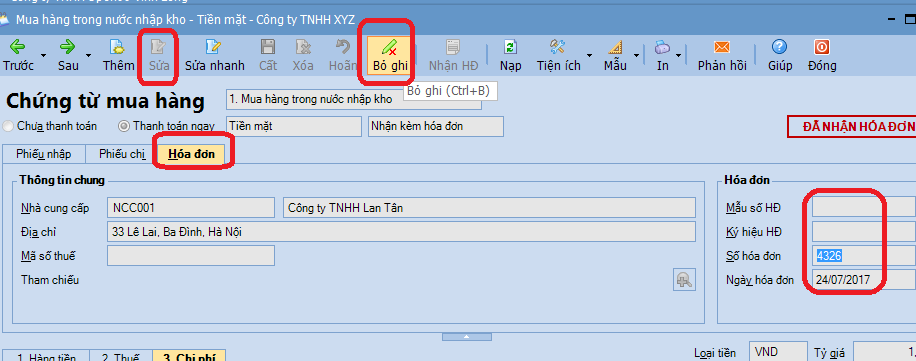Unpost the voucher with Bỏ ghi
This screenshot has width=916, height=361.
(390, 55)
